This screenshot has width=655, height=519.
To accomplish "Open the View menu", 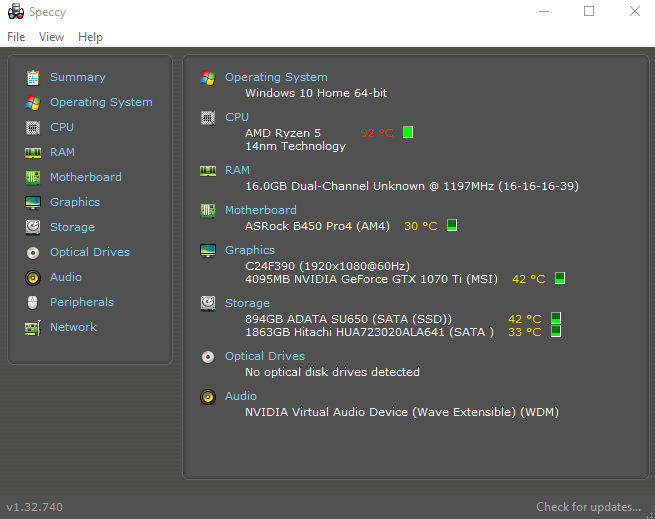I will 51,37.
